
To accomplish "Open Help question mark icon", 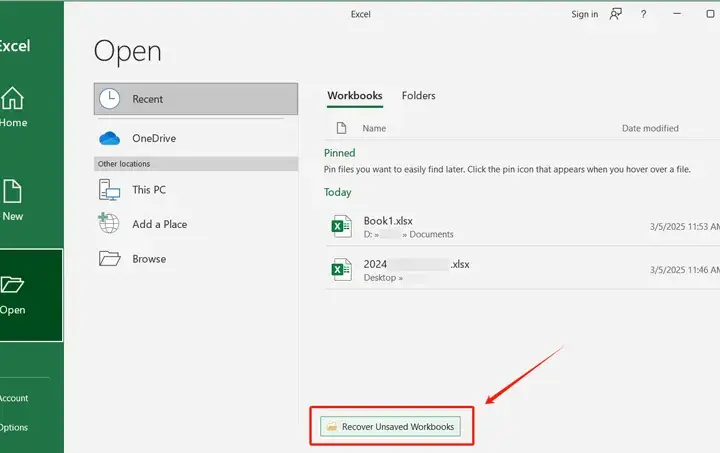I will tap(643, 14).
